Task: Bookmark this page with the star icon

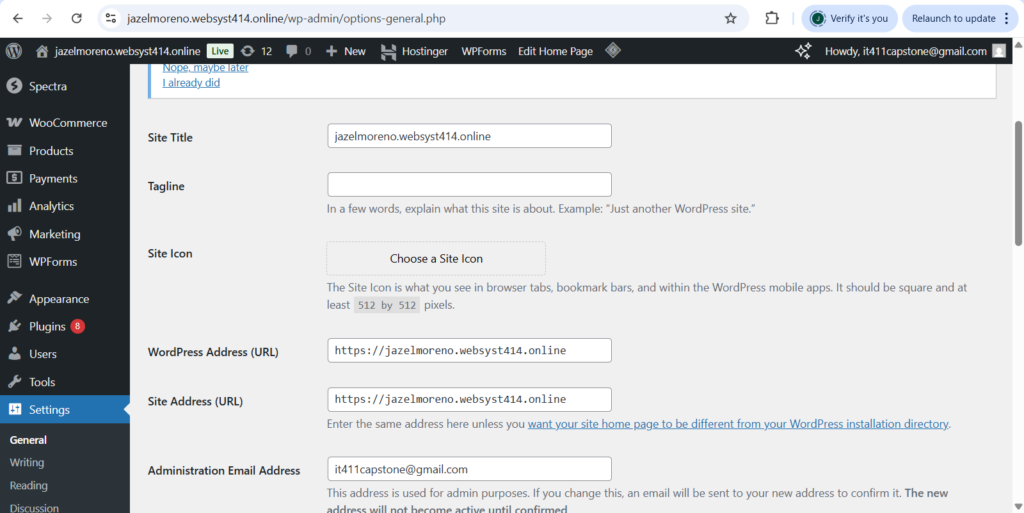Action: coord(731,18)
